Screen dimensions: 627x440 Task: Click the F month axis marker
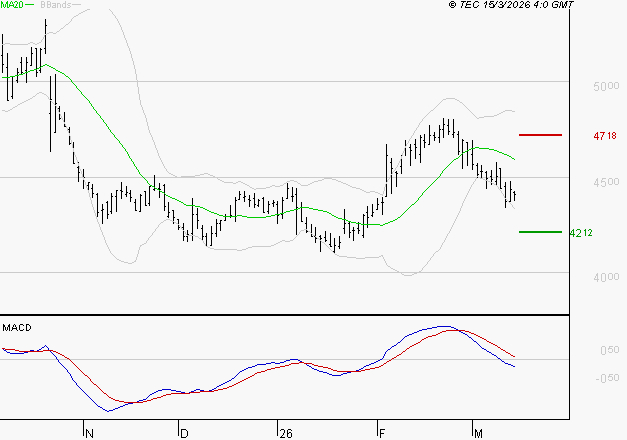(382, 433)
